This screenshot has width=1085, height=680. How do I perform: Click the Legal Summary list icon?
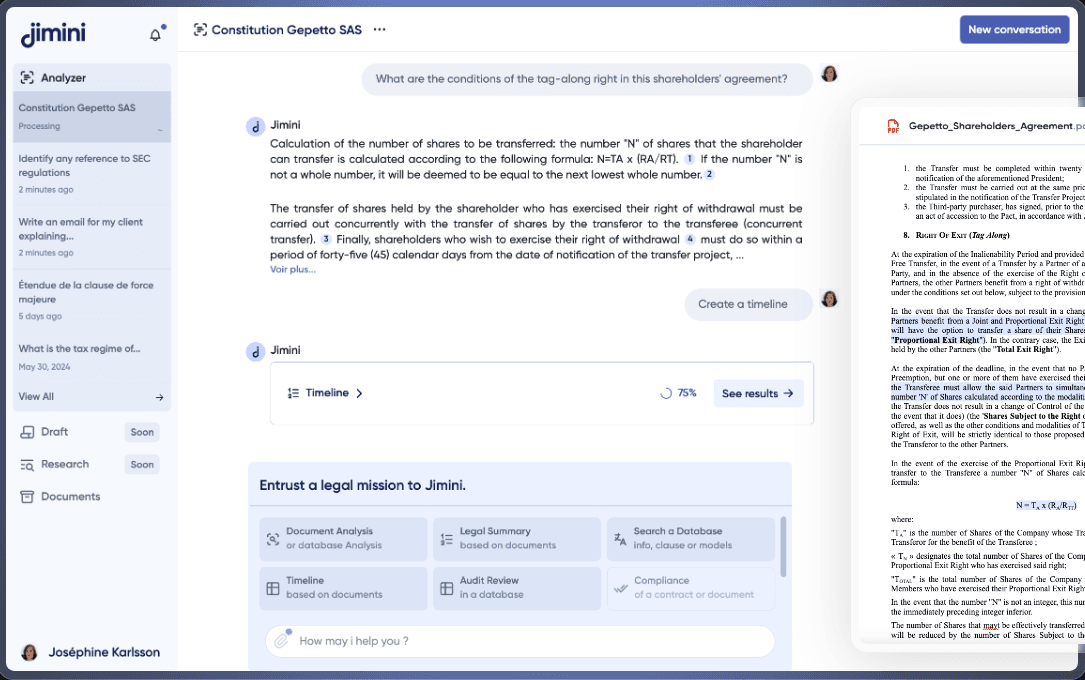446,538
